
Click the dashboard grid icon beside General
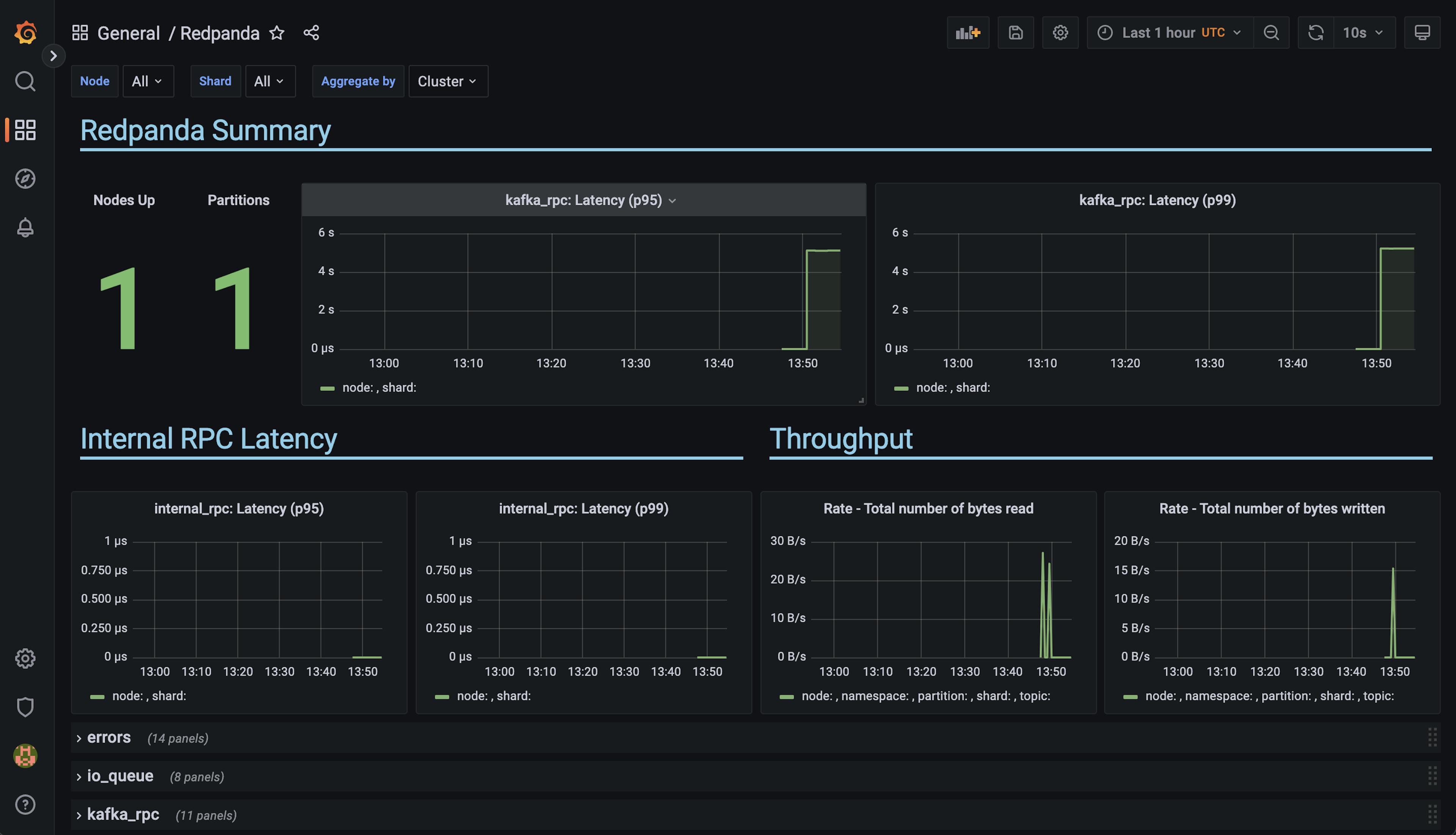[x=80, y=33]
